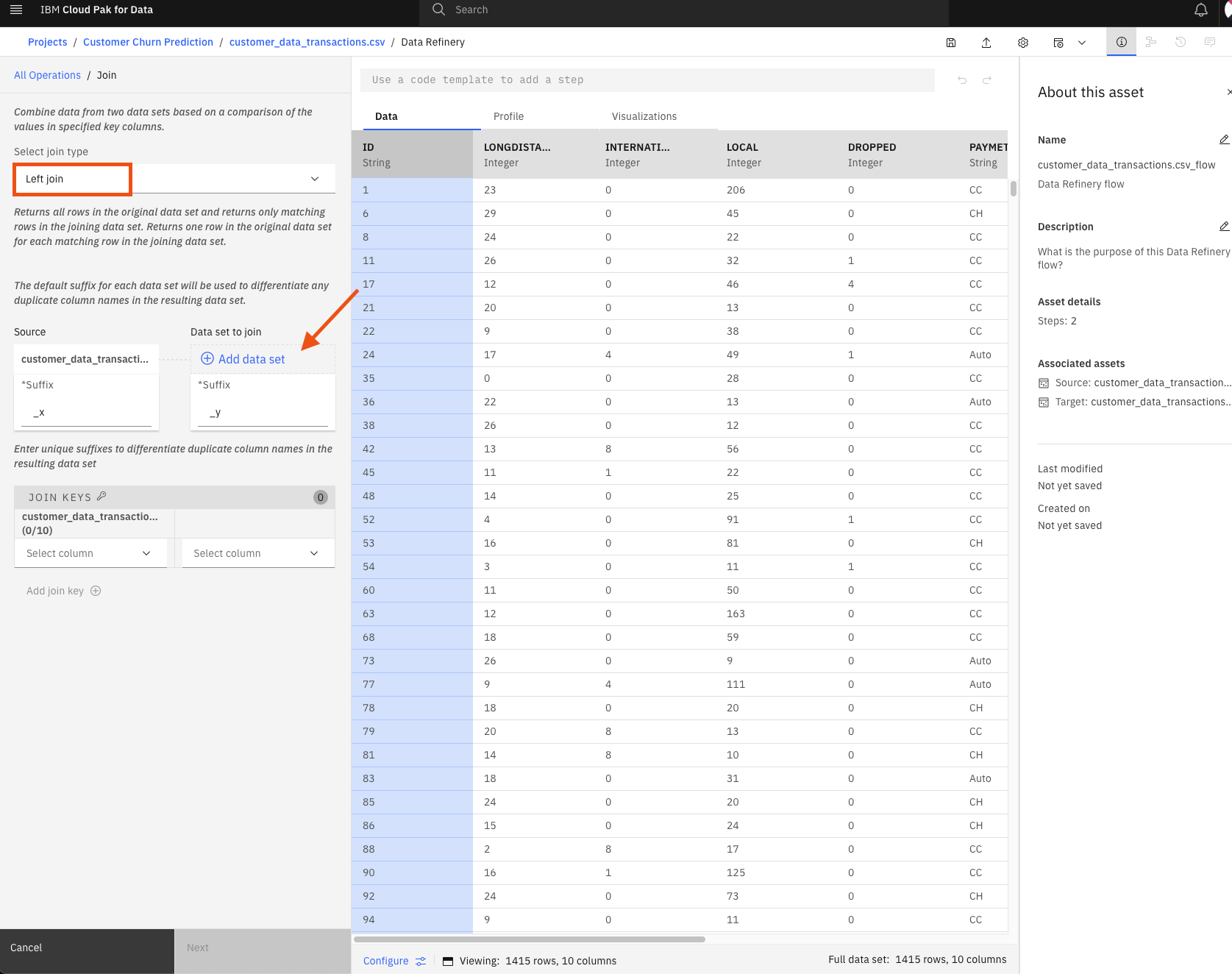
Task: Open the version history clock icon
Action: [x=1181, y=42]
